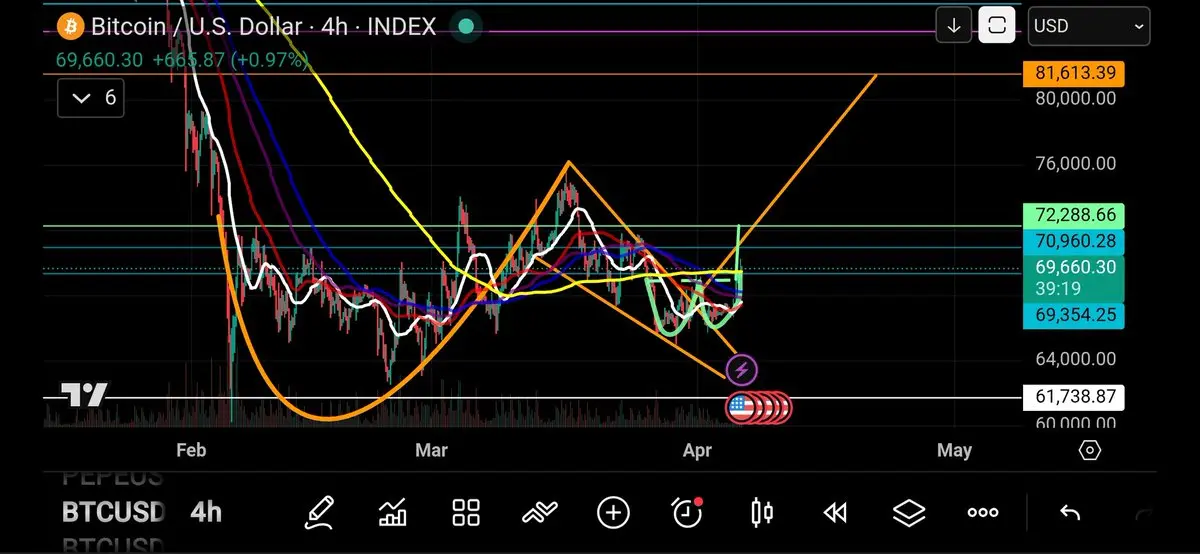
Task: Open the indicators chart icon
Action: pos(393,512)
